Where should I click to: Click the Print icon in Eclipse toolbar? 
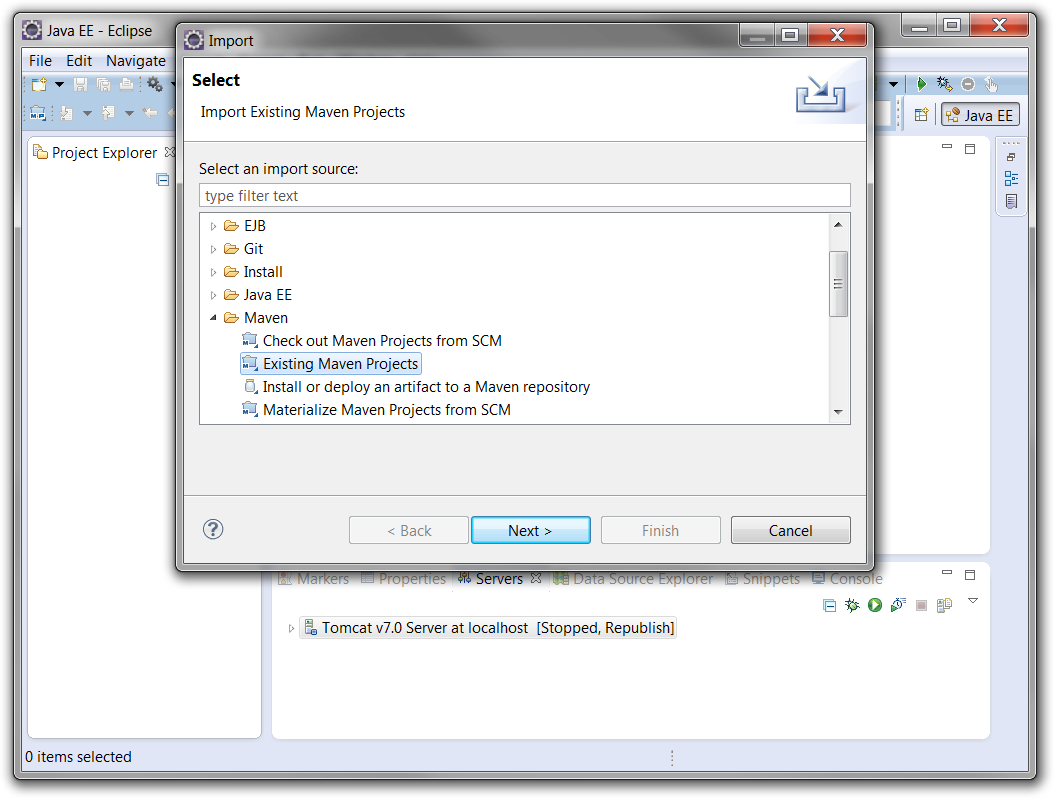pyautogui.click(x=126, y=84)
